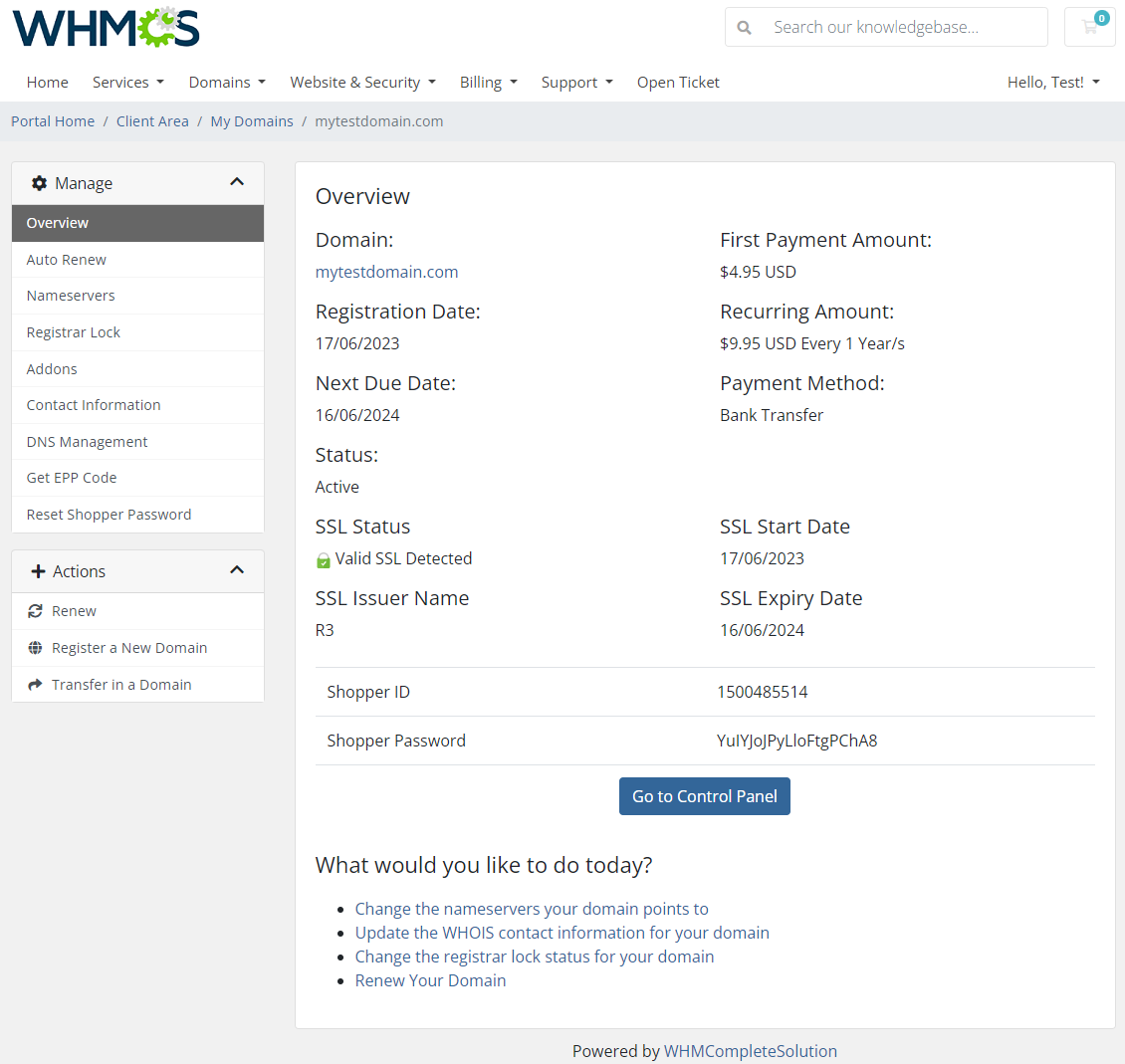Click the Renew Your Domain link
Viewport: 1125px width, 1064px height.
pyautogui.click(x=430, y=979)
